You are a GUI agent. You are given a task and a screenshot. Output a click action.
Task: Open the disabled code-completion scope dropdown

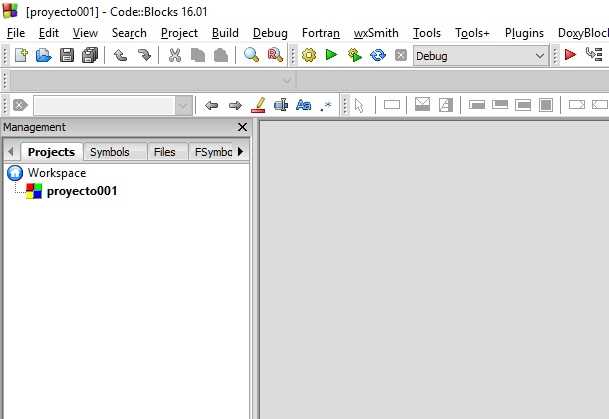(x=287, y=81)
